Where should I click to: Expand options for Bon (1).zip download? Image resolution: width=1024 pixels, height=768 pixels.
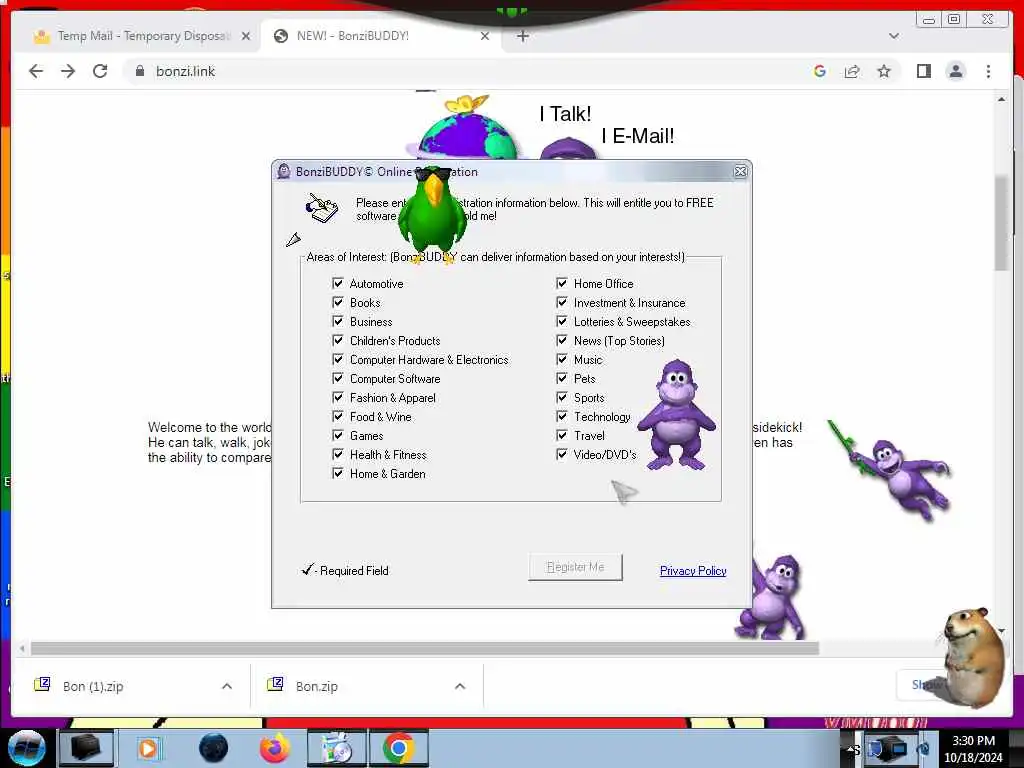tap(227, 686)
